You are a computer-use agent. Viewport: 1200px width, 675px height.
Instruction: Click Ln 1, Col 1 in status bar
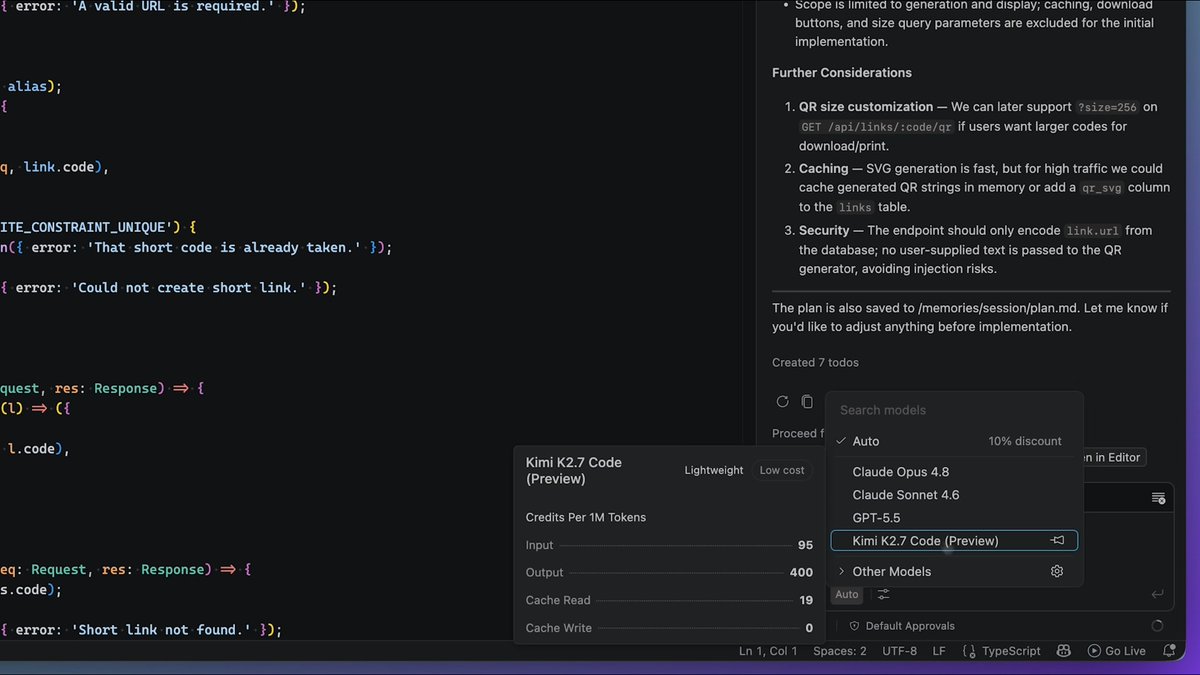(768, 651)
